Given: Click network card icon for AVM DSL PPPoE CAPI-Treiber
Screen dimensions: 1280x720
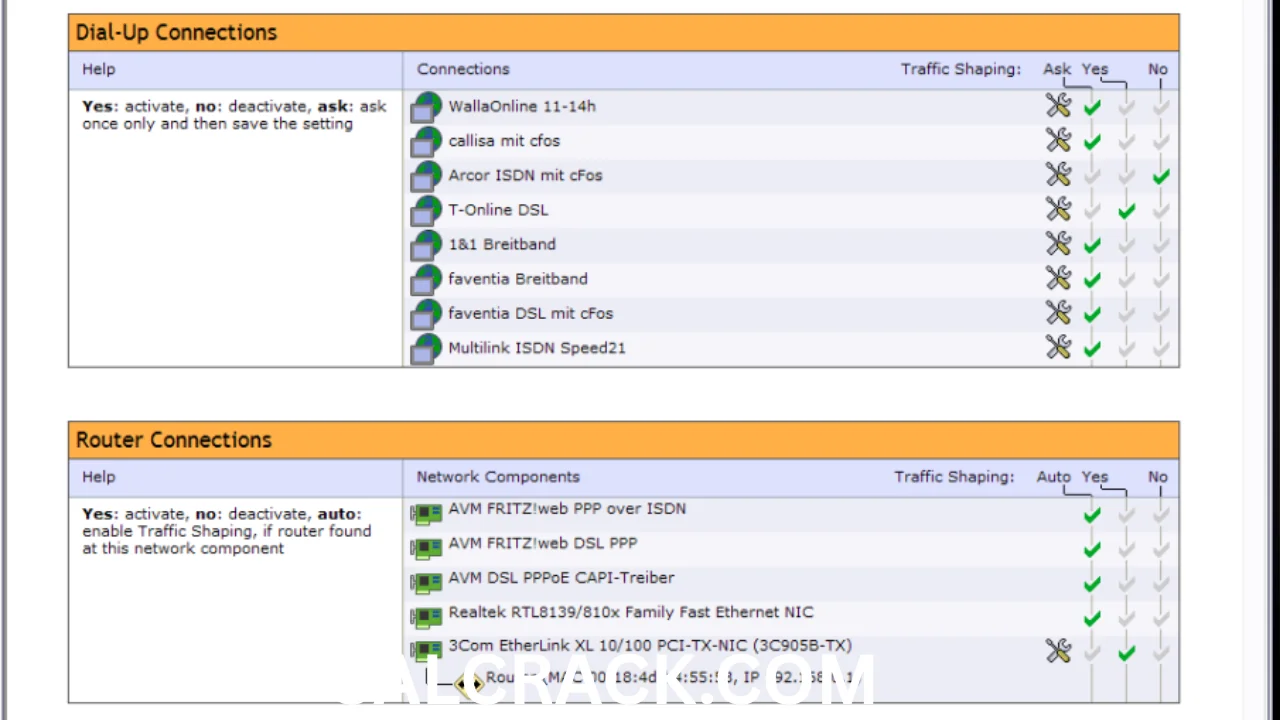Looking at the screenshot, I should [x=426, y=582].
